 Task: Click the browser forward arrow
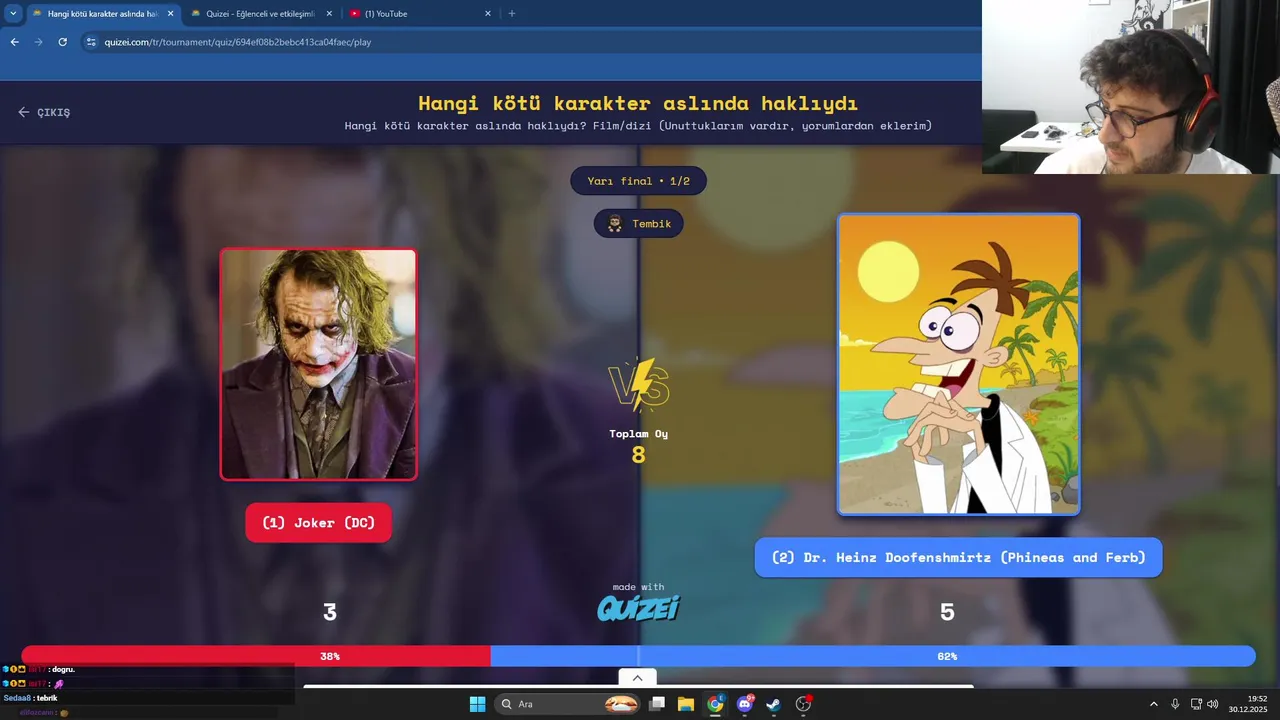[38, 42]
